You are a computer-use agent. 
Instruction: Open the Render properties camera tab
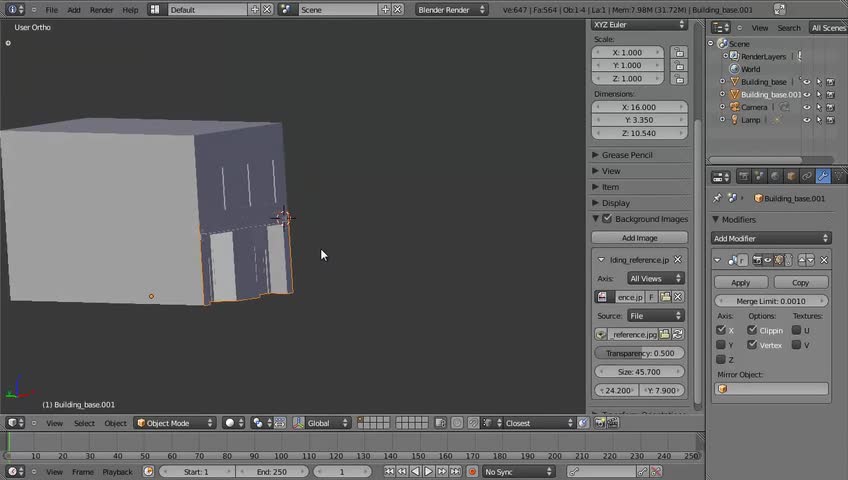click(x=744, y=176)
